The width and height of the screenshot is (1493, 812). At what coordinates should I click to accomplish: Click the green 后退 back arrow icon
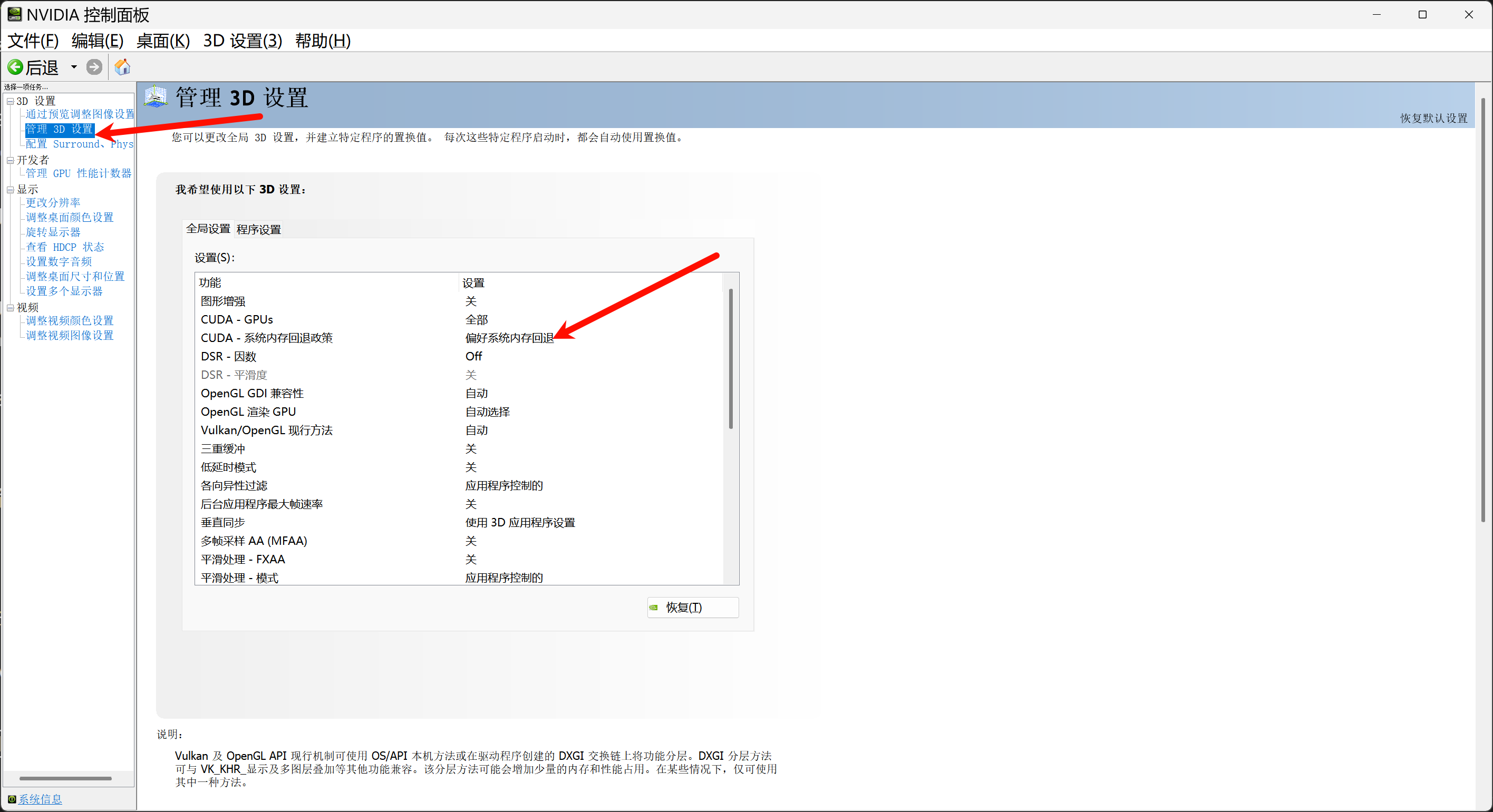tap(15, 67)
